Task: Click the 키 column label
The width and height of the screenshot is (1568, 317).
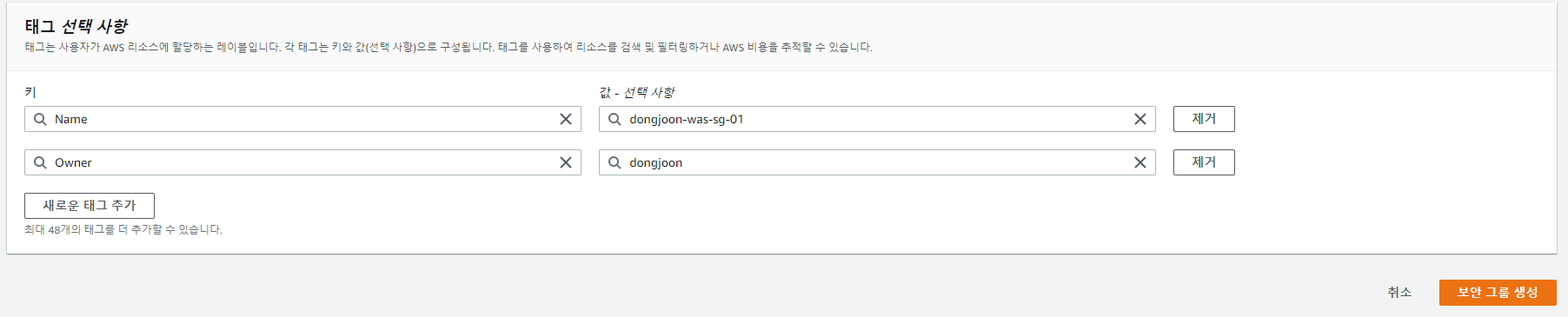Action: coord(30,92)
